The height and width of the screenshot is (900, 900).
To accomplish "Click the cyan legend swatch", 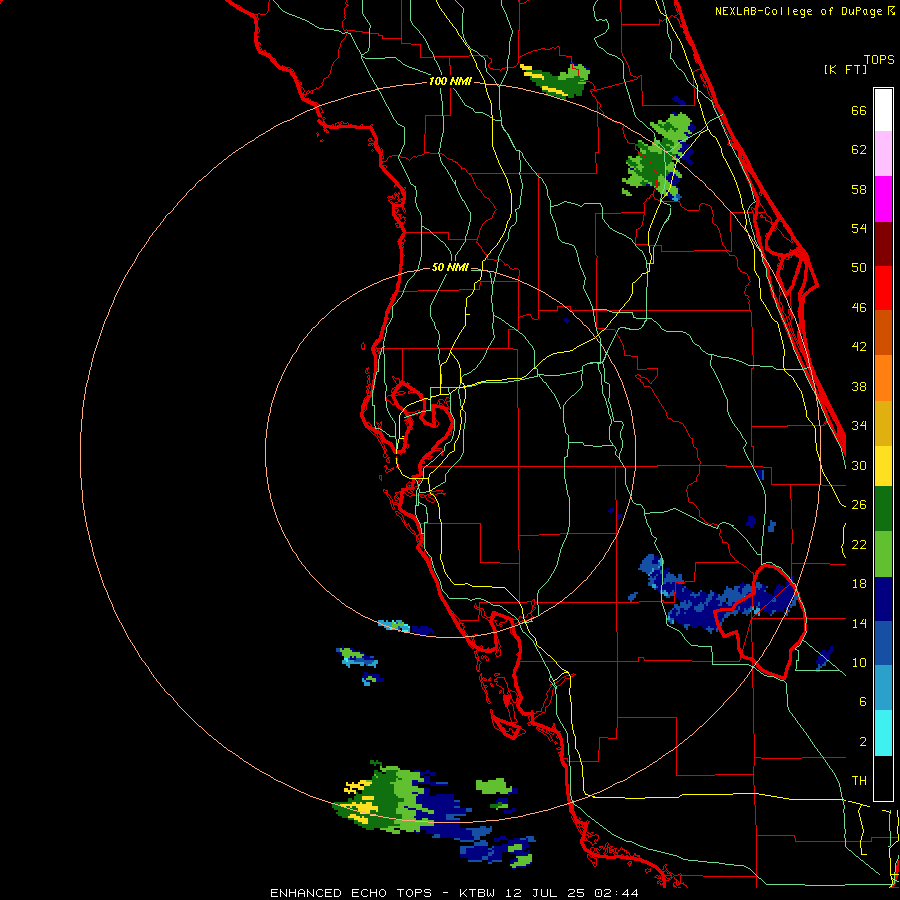I will (x=883, y=733).
